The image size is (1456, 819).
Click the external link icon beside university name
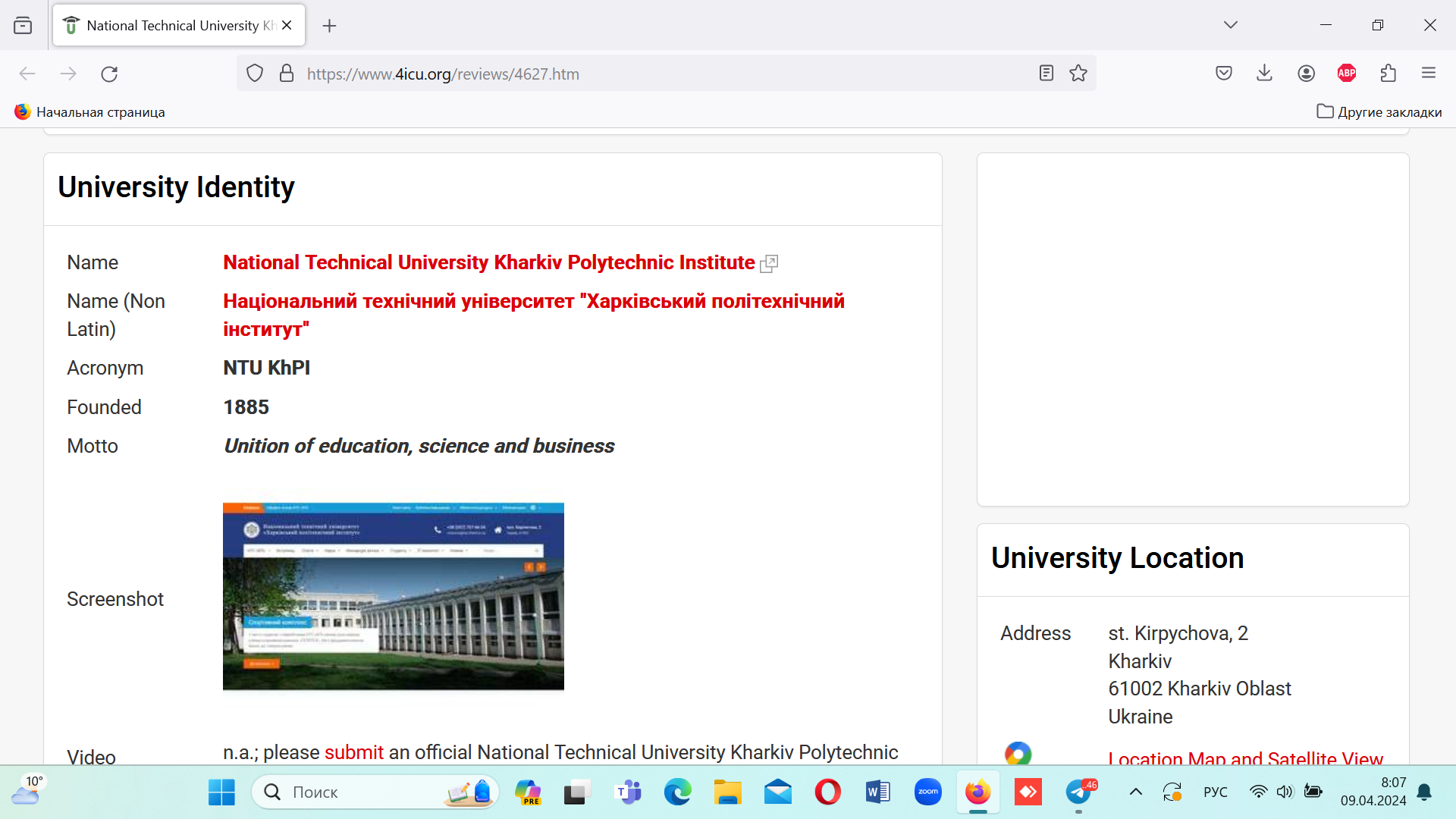769,264
